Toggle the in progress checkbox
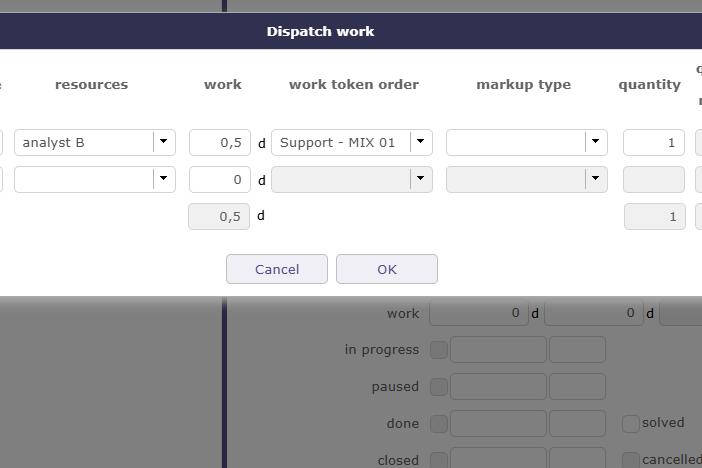The image size is (702, 468). pos(438,349)
